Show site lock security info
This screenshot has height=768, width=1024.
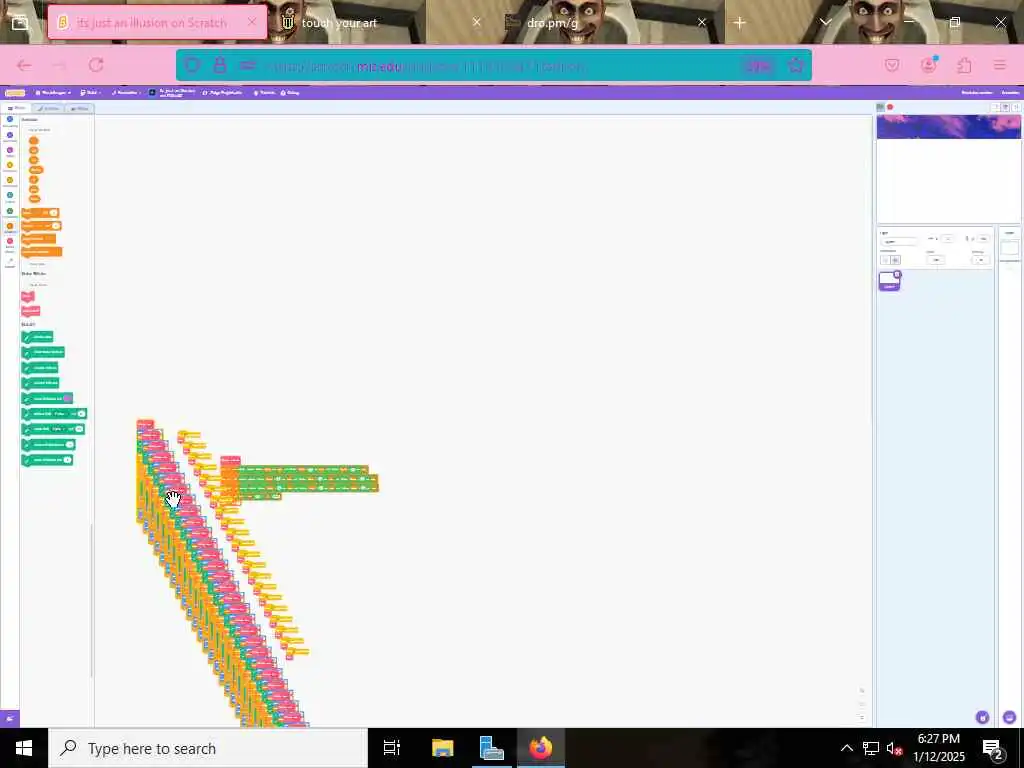coord(220,65)
